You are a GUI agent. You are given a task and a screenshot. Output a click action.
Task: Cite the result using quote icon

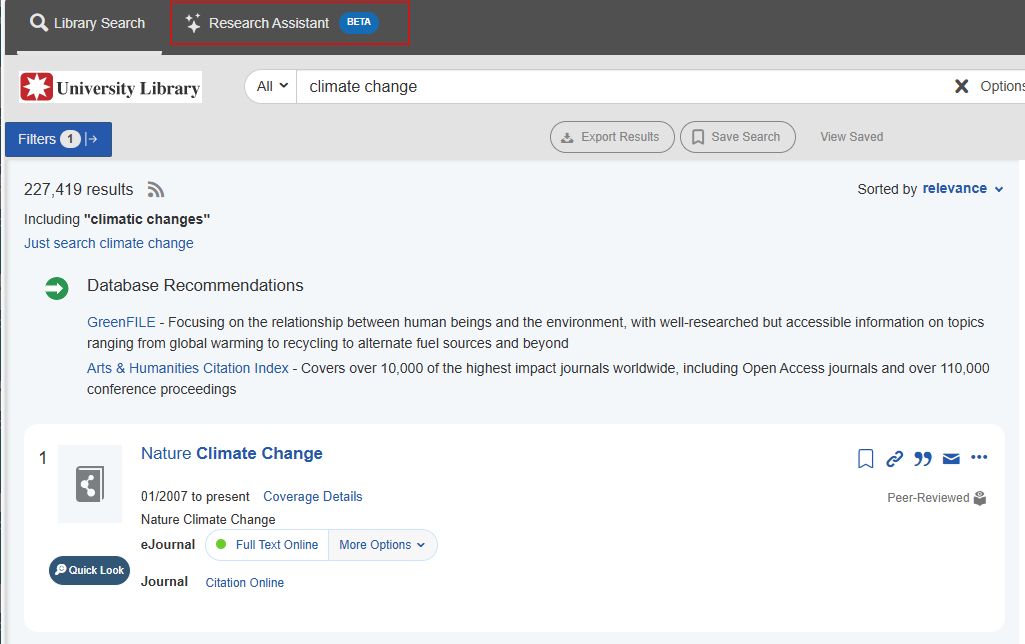click(922, 459)
